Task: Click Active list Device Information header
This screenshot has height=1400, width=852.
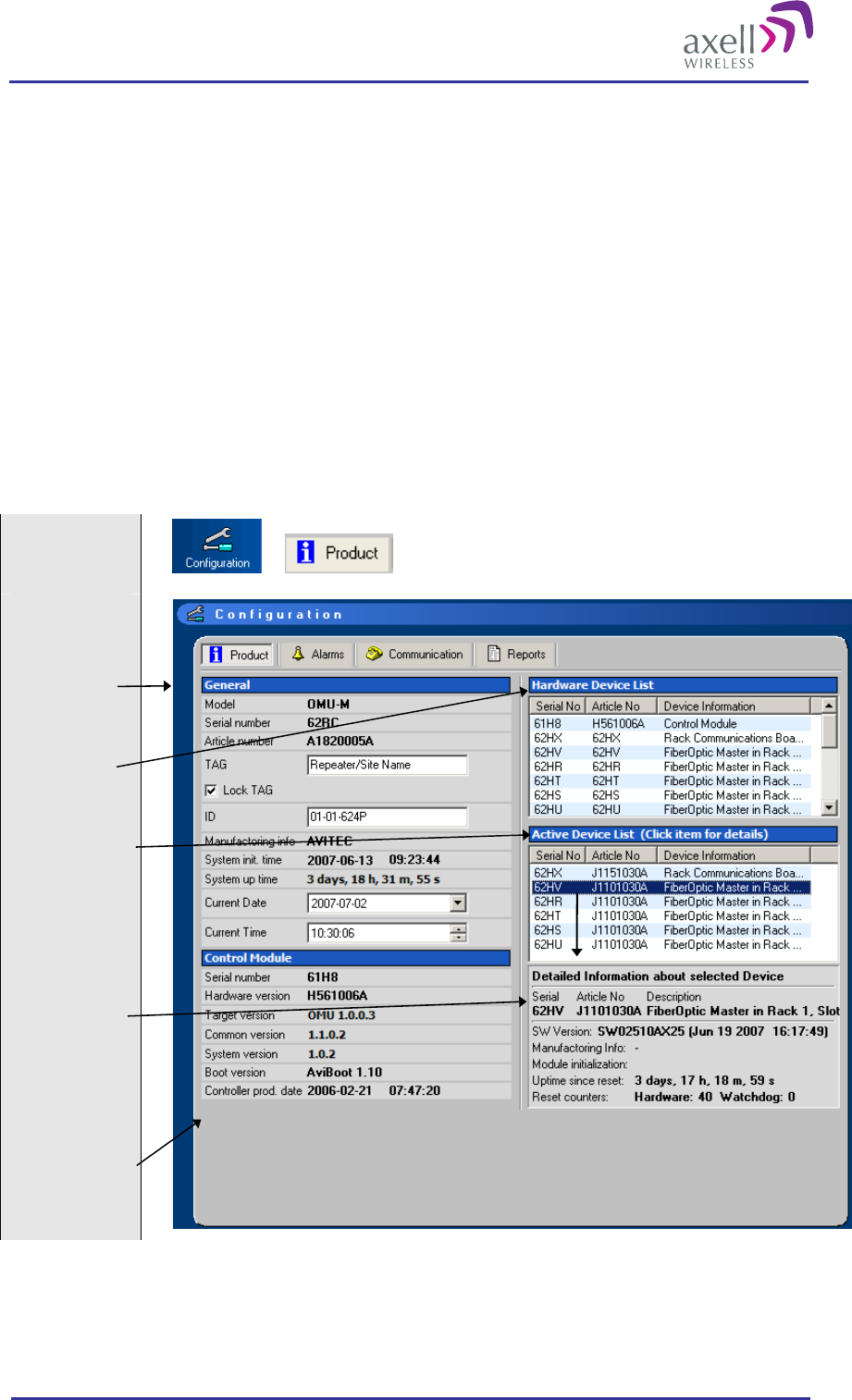Action: (734, 855)
